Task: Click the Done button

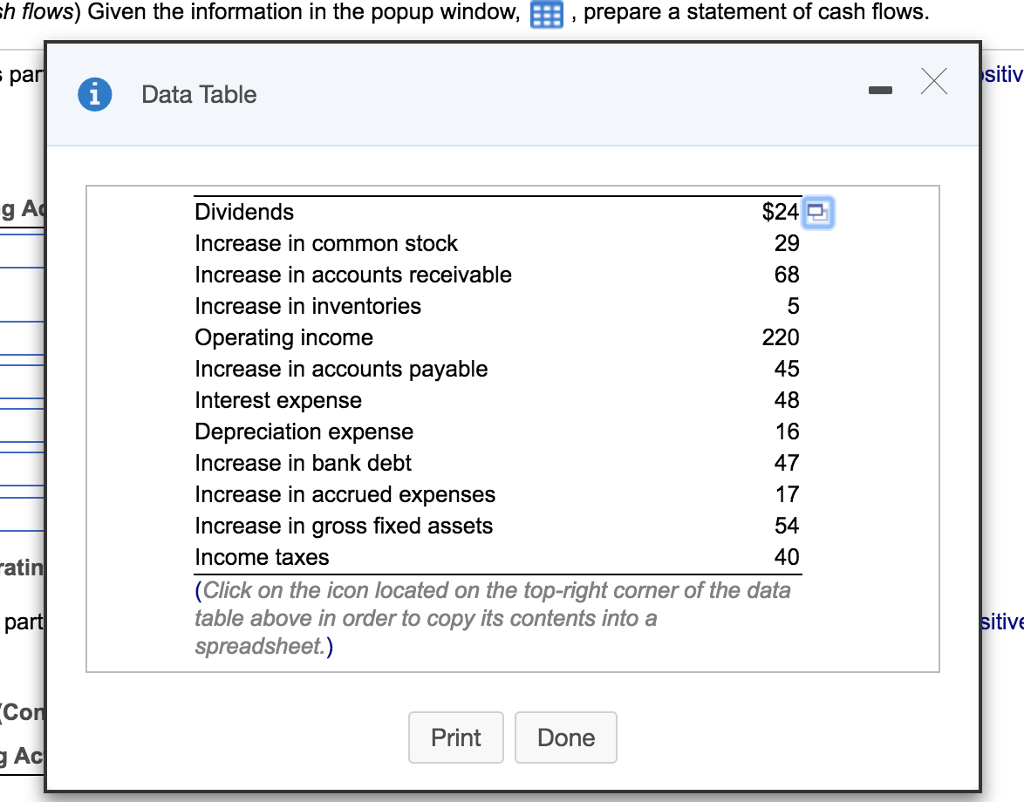Action: [565, 737]
